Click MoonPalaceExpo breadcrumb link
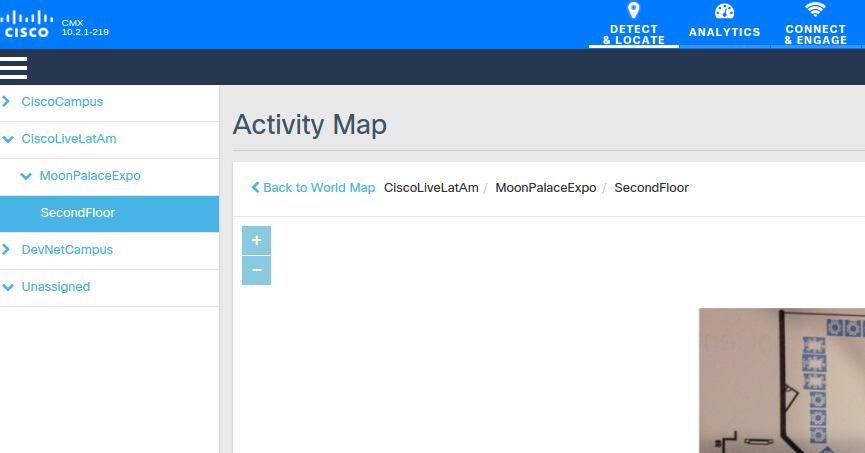The height and width of the screenshot is (453, 865). pos(546,188)
